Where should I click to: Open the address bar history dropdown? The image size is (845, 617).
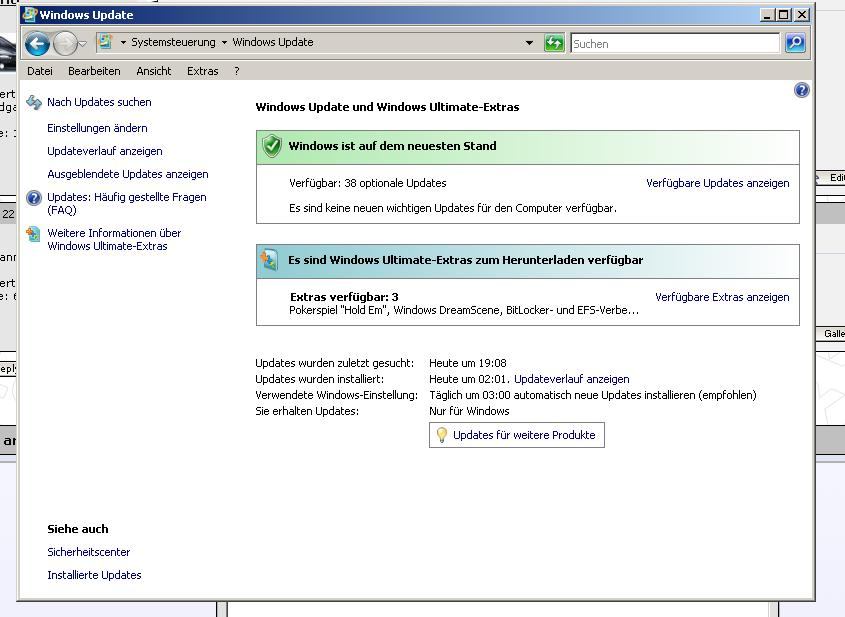click(x=529, y=43)
